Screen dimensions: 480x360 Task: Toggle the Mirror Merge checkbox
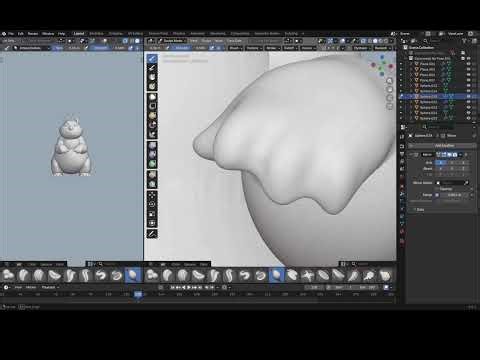(438, 195)
